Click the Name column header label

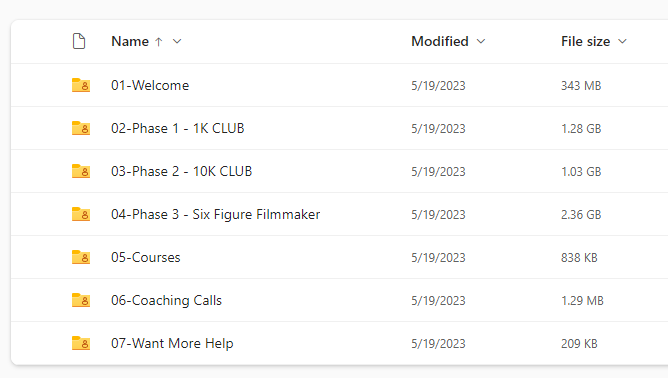(x=130, y=41)
